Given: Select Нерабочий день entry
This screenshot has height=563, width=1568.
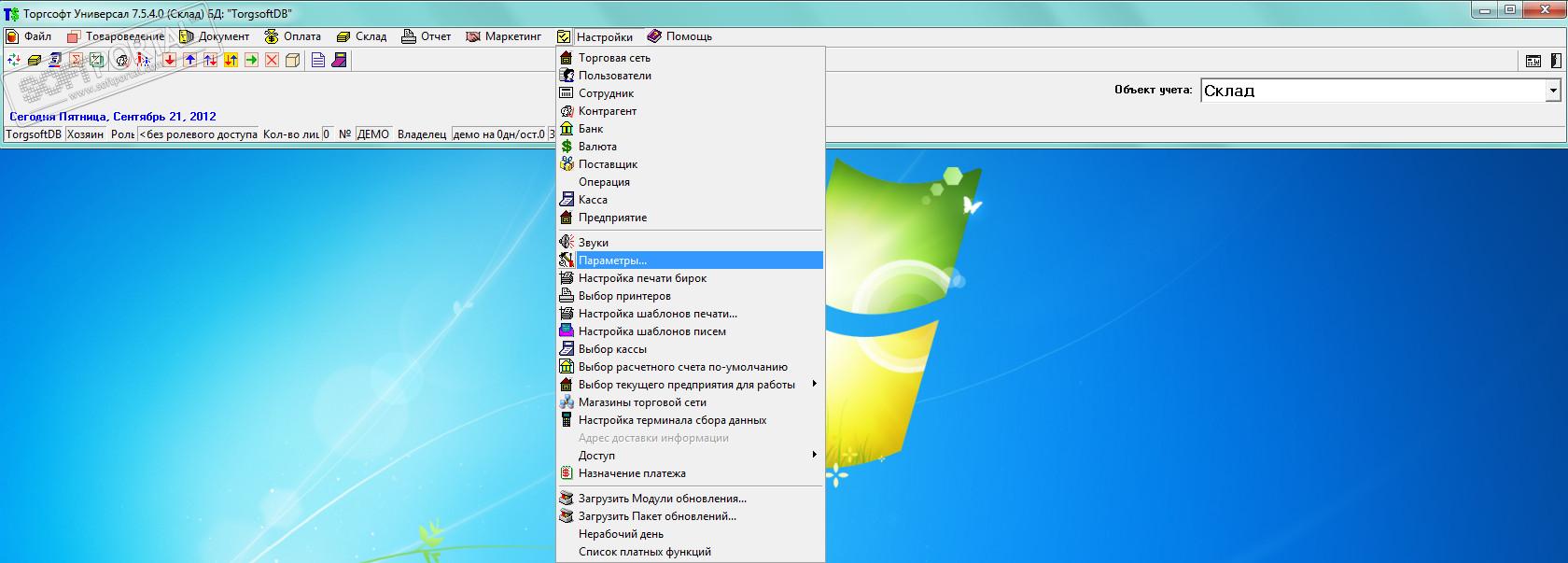Looking at the screenshot, I should [x=690, y=534].
